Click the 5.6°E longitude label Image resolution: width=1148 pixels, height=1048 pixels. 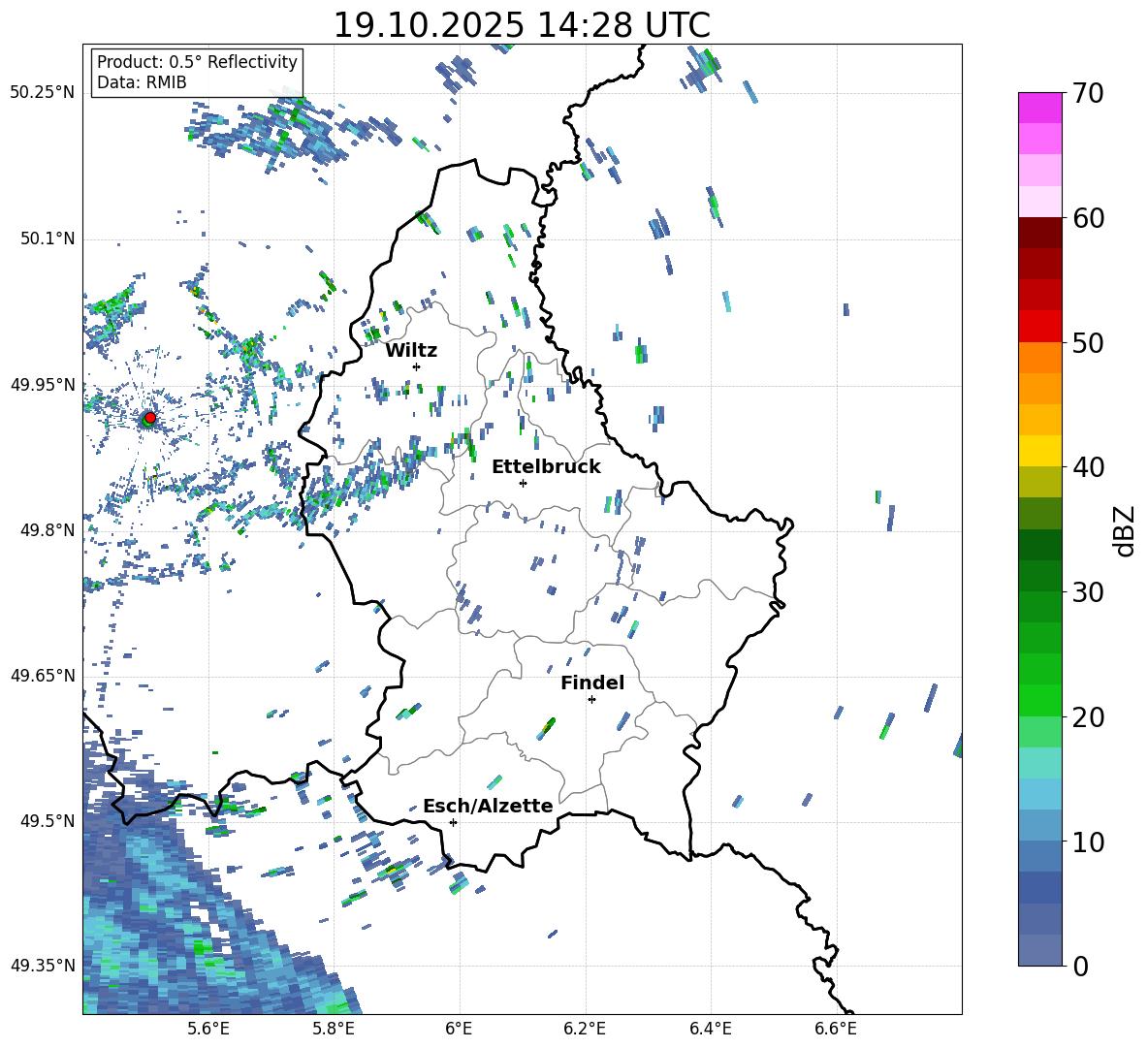pos(208,1029)
